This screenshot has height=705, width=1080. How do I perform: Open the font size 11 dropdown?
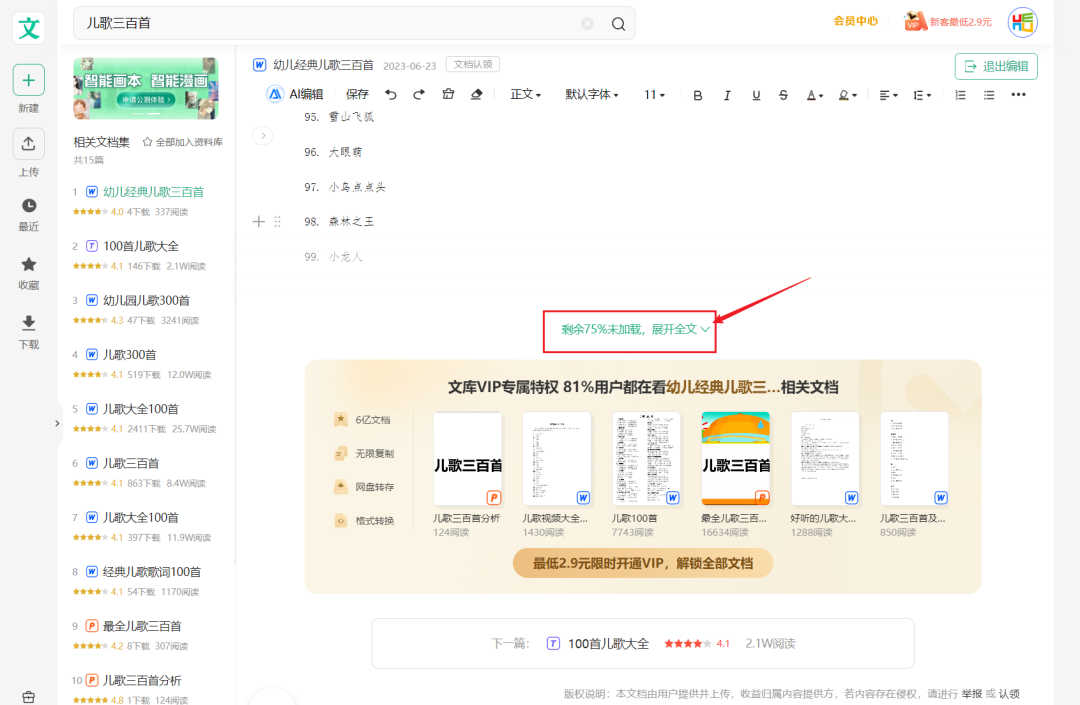tap(655, 95)
